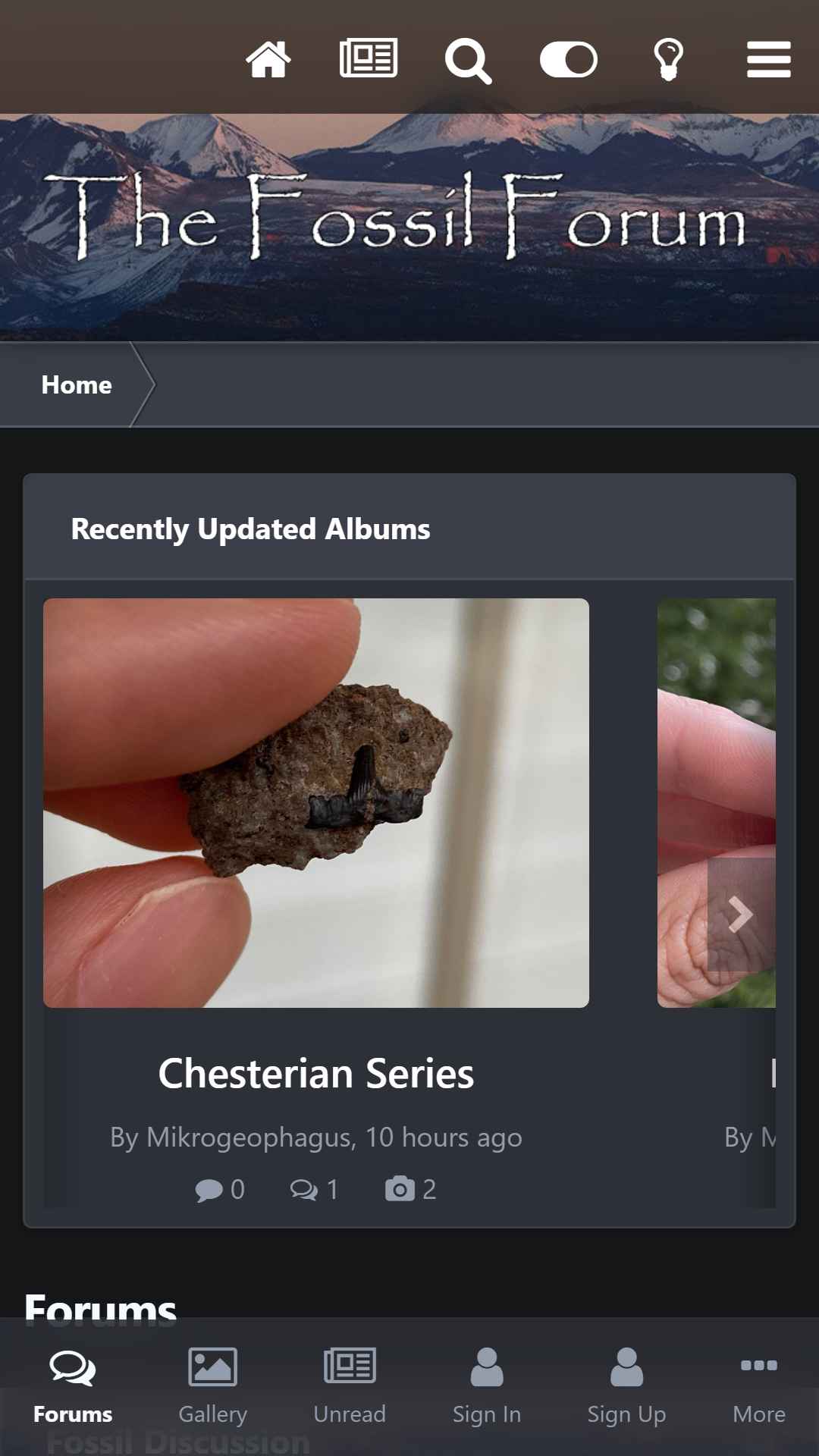The width and height of the screenshot is (819, 1456).
Task: Open the Chesterian Series album title
Action: pyautogui.click(x=316, y=1073)
